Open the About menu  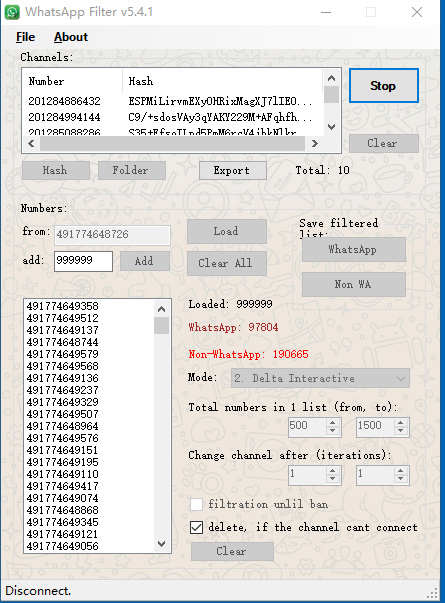pos(71,37)
